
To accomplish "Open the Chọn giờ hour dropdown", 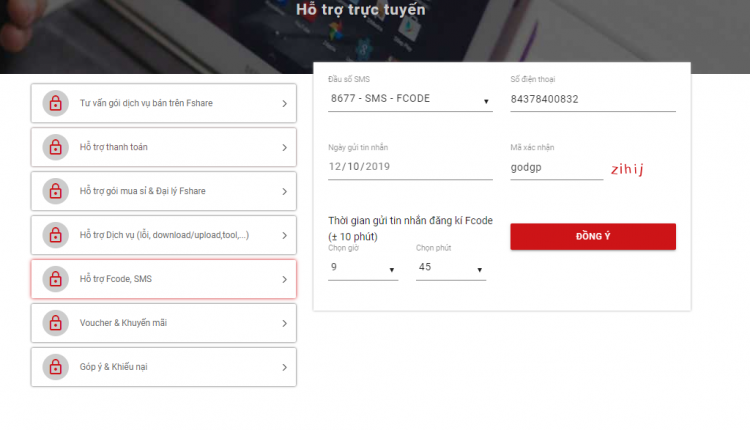I will pyautogui.click(x=363, y=267).
